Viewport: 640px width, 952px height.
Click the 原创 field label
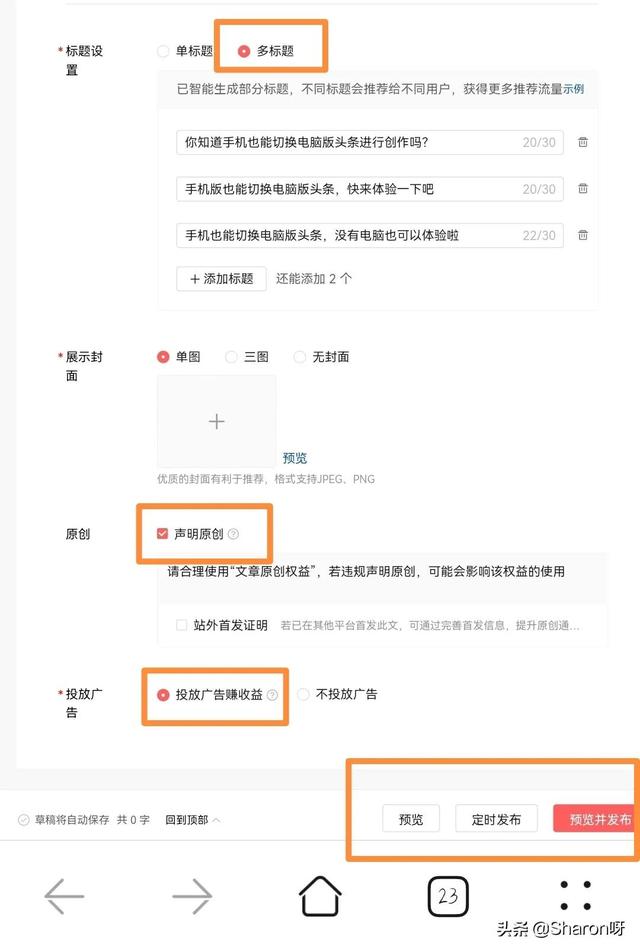78,534
